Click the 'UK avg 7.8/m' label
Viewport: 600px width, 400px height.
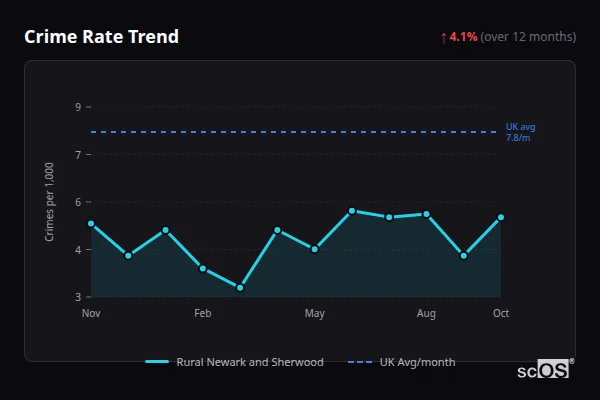pos(520,132)
